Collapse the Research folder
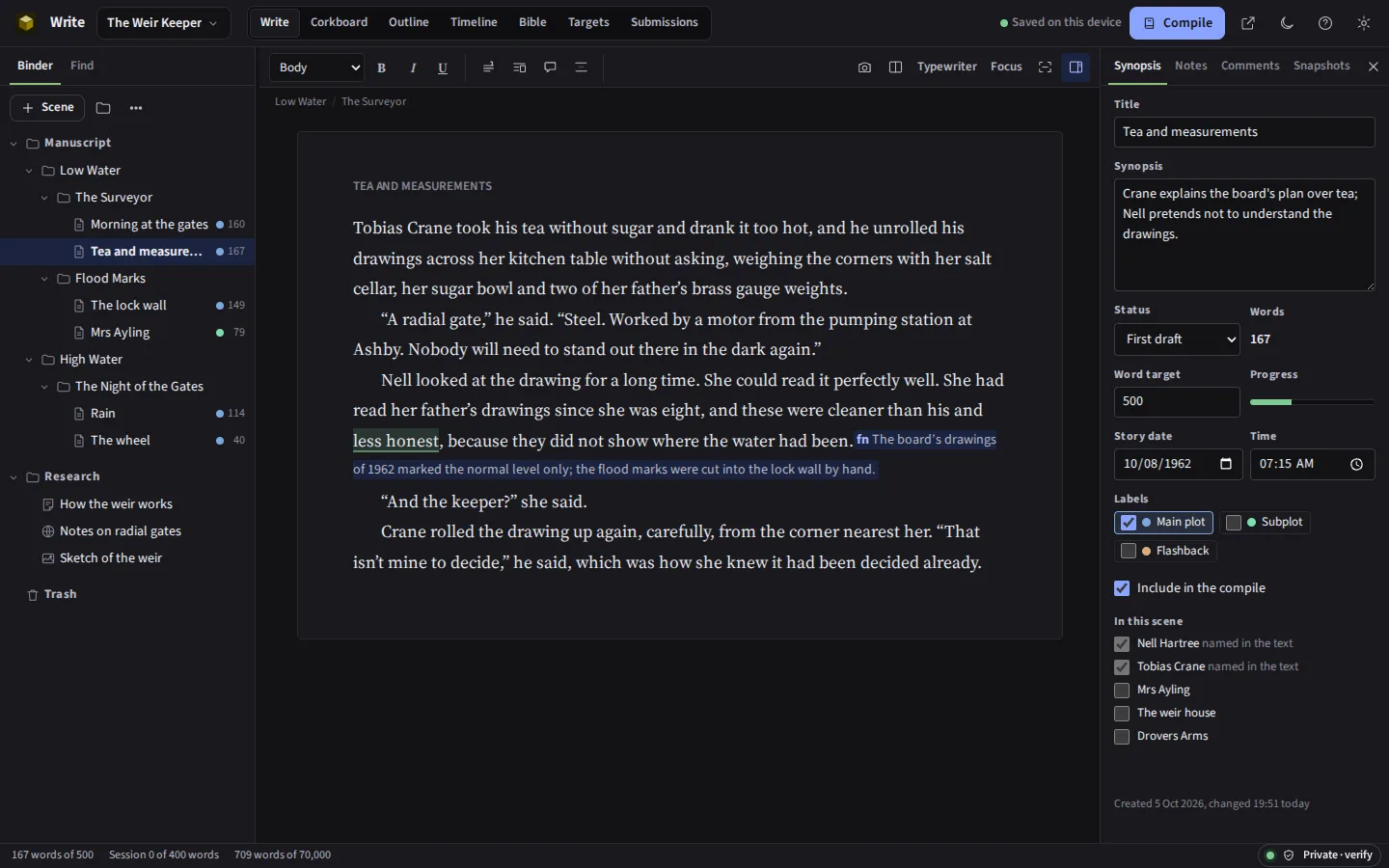Viewport: 1389px width, 868px height. [x=14, y=477]
